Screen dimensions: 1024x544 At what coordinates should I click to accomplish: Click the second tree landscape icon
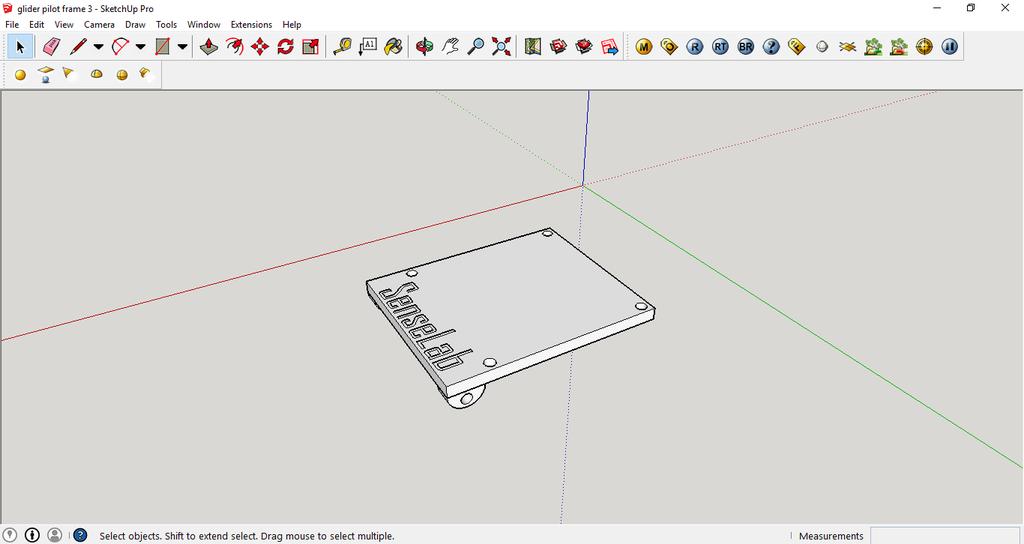(899, 47)
